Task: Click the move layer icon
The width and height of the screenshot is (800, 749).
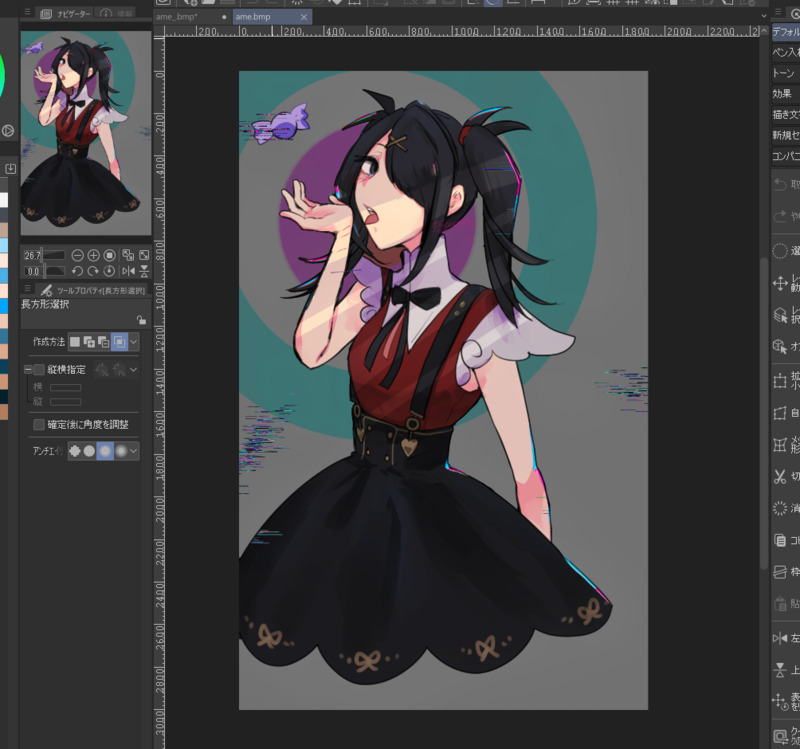Action: point(780,283)
